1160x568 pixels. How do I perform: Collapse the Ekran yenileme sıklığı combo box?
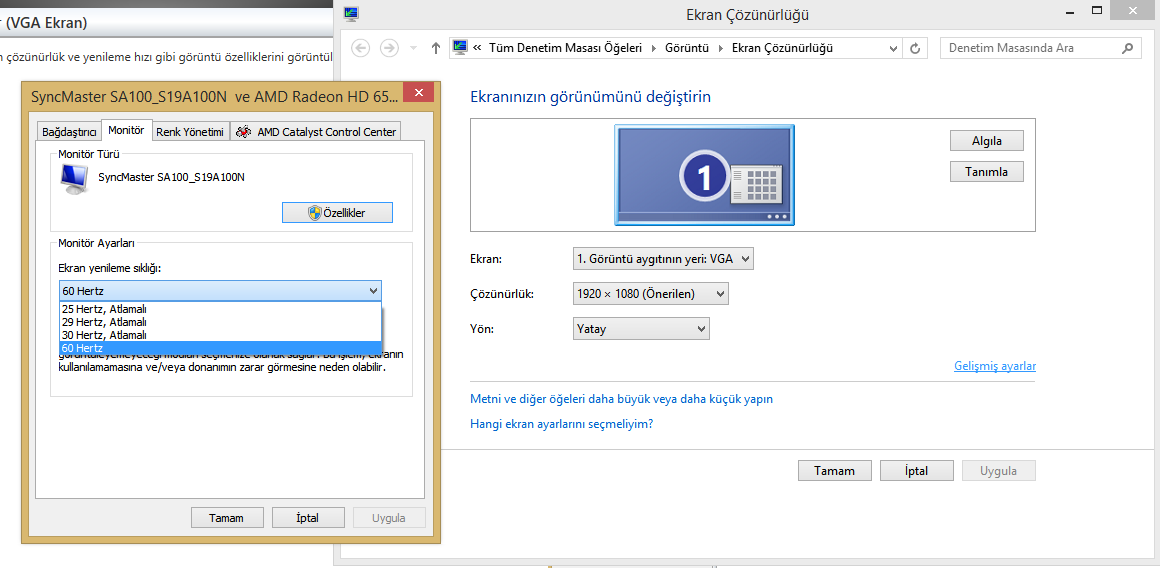220,291
